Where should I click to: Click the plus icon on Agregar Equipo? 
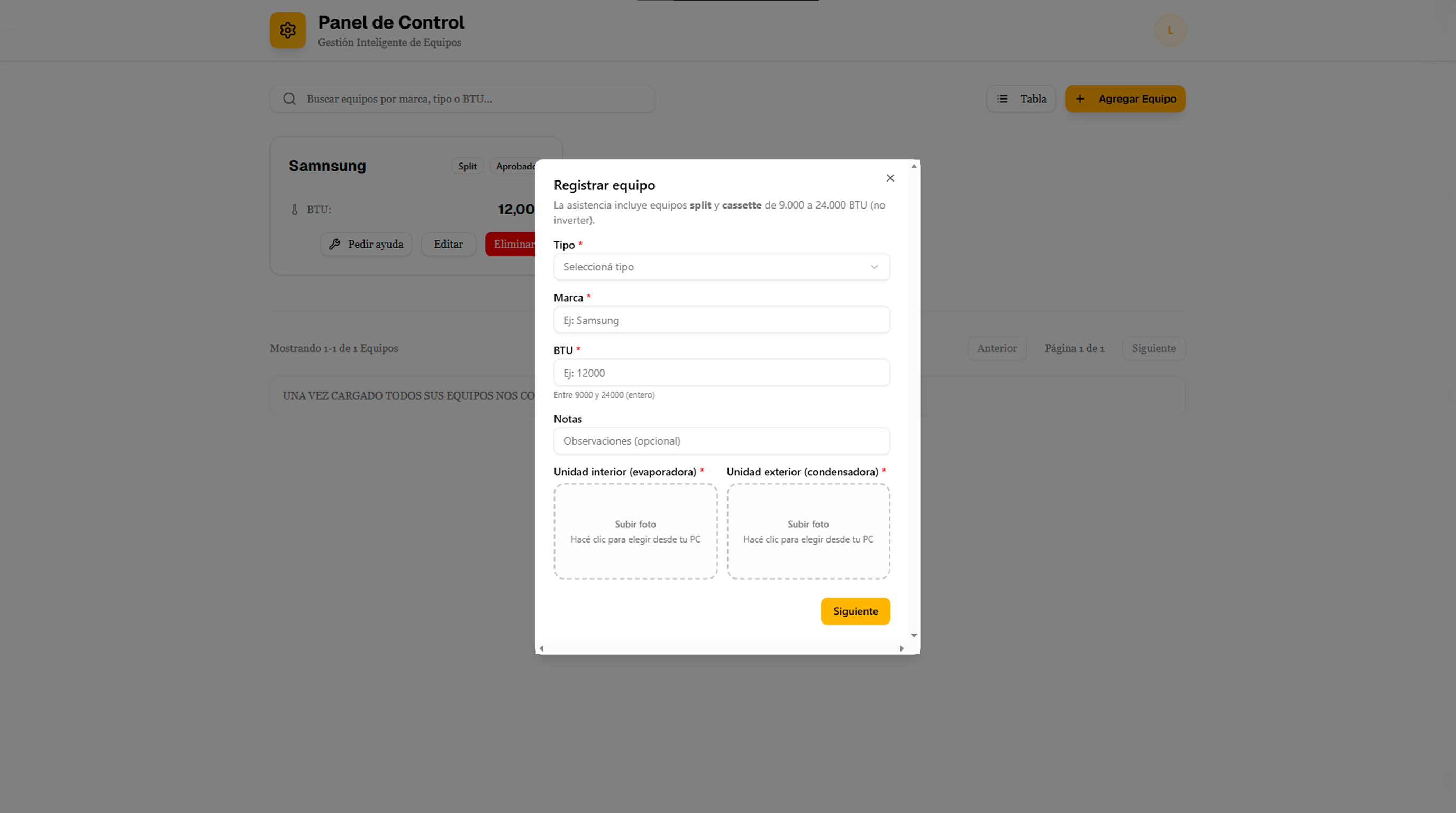pyautogui.click(x=1080, y=99)
